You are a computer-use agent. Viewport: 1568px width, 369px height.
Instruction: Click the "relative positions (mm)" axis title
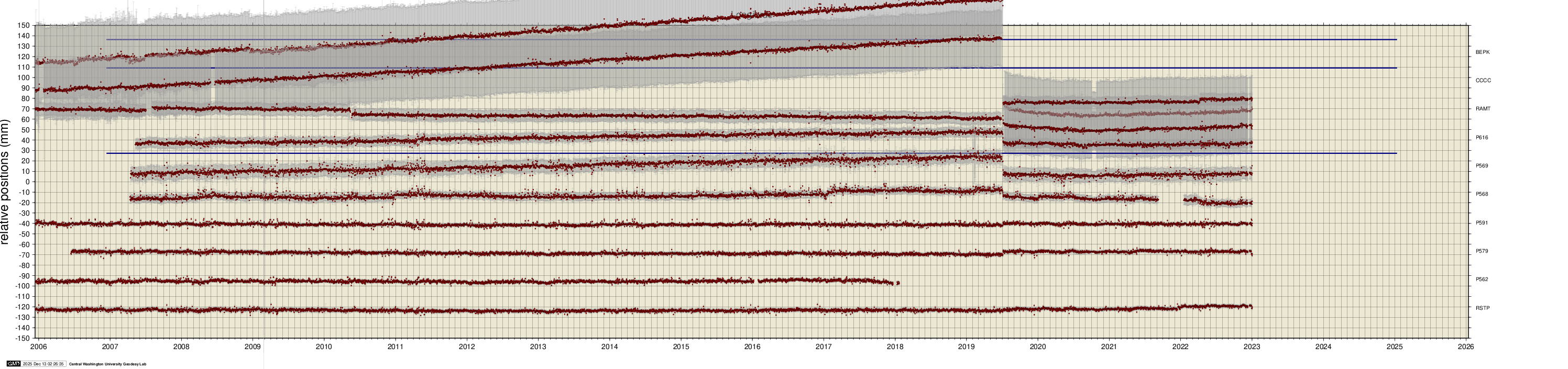5,182
